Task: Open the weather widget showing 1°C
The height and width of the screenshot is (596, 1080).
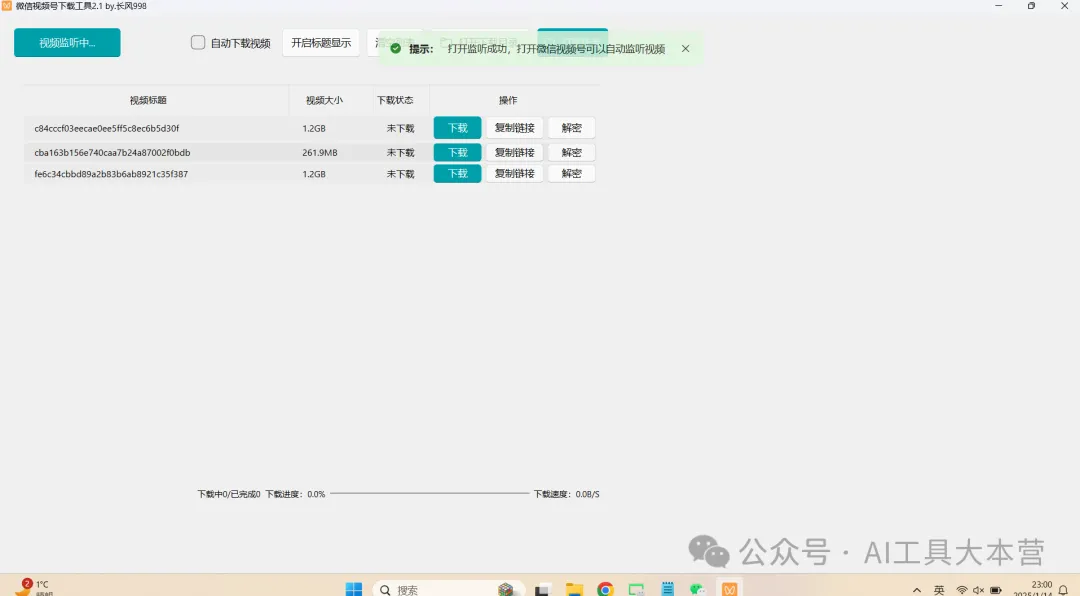Action: tap(32, 588)
